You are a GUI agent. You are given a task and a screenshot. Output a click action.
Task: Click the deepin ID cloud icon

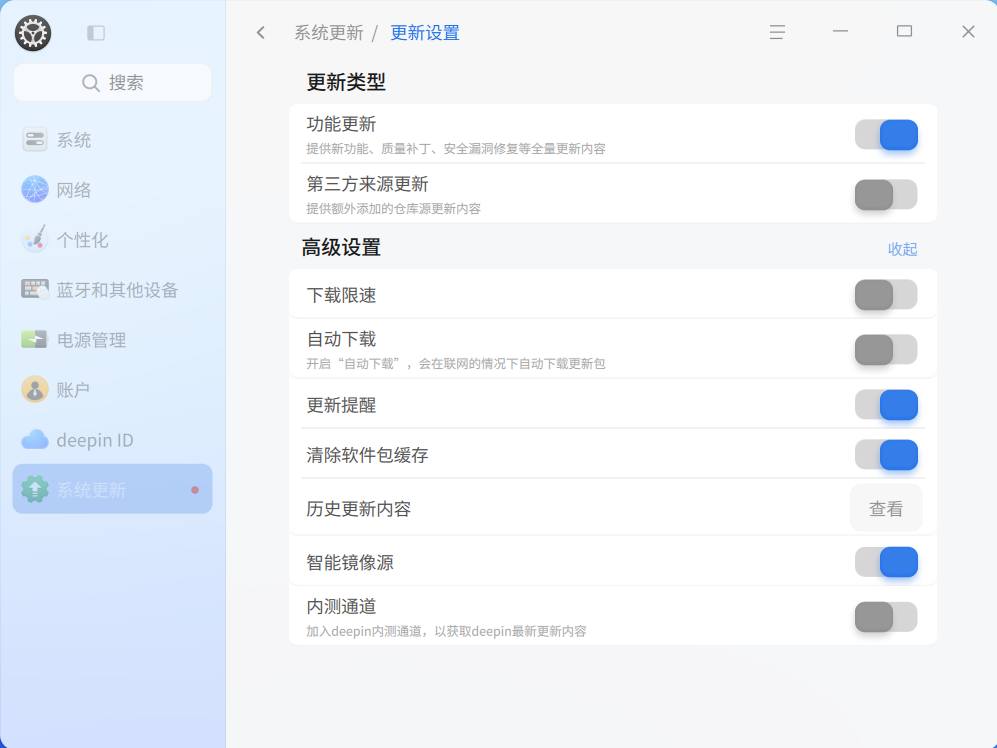click(35, 440)
